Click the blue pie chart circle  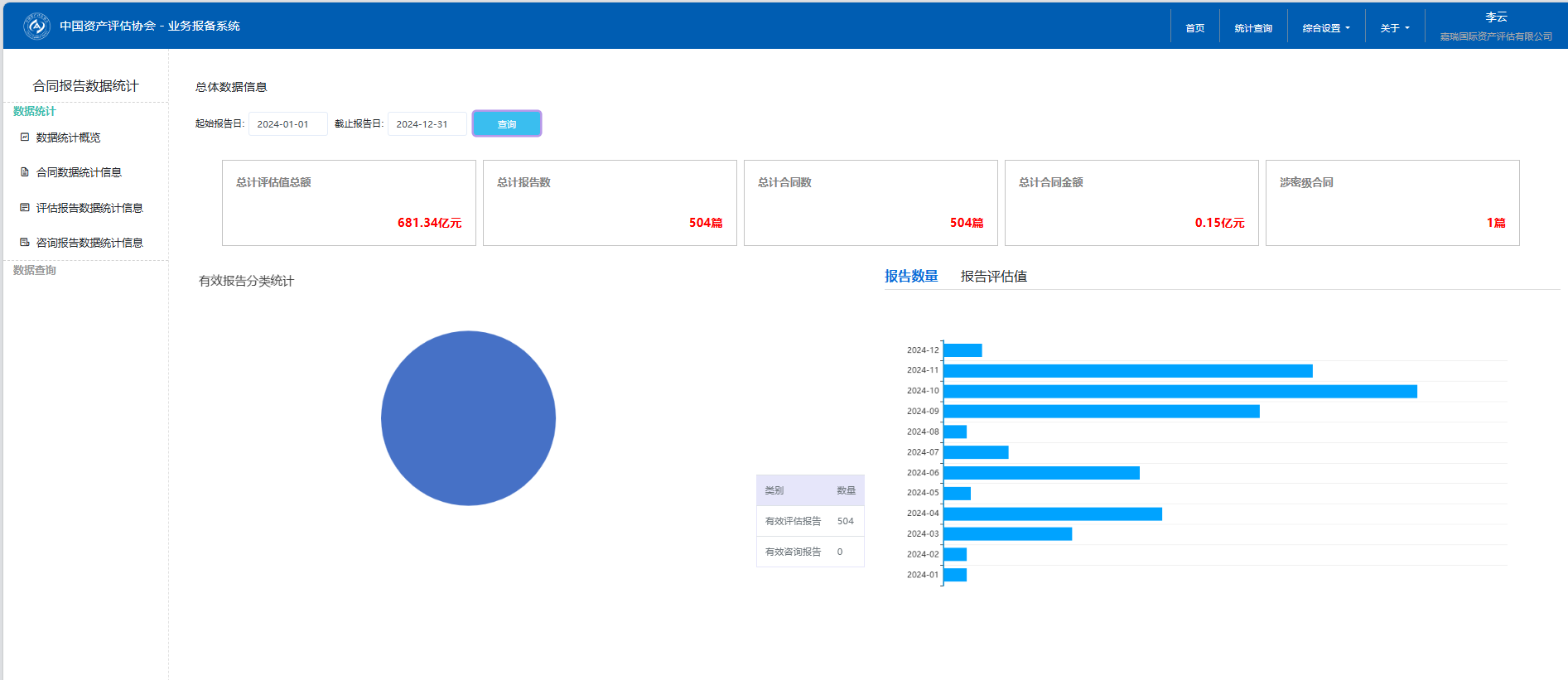click(x=468, y=418)
